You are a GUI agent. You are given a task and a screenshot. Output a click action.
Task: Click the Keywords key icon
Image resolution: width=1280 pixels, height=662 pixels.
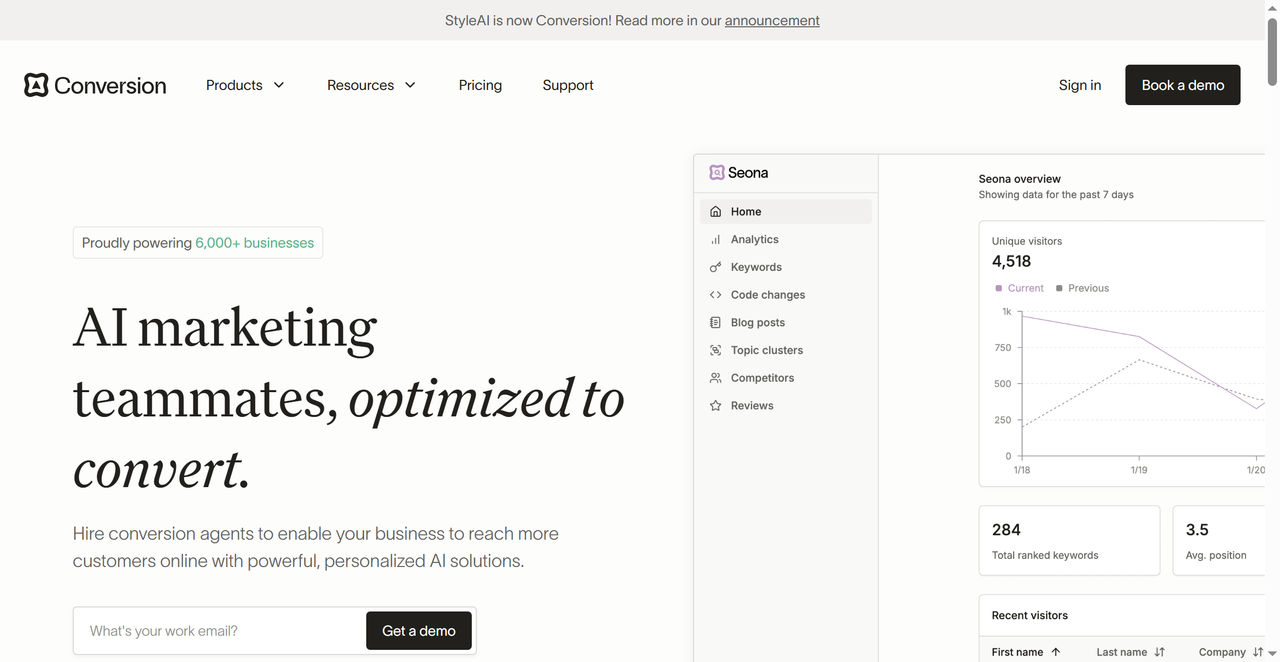(715, 267)
